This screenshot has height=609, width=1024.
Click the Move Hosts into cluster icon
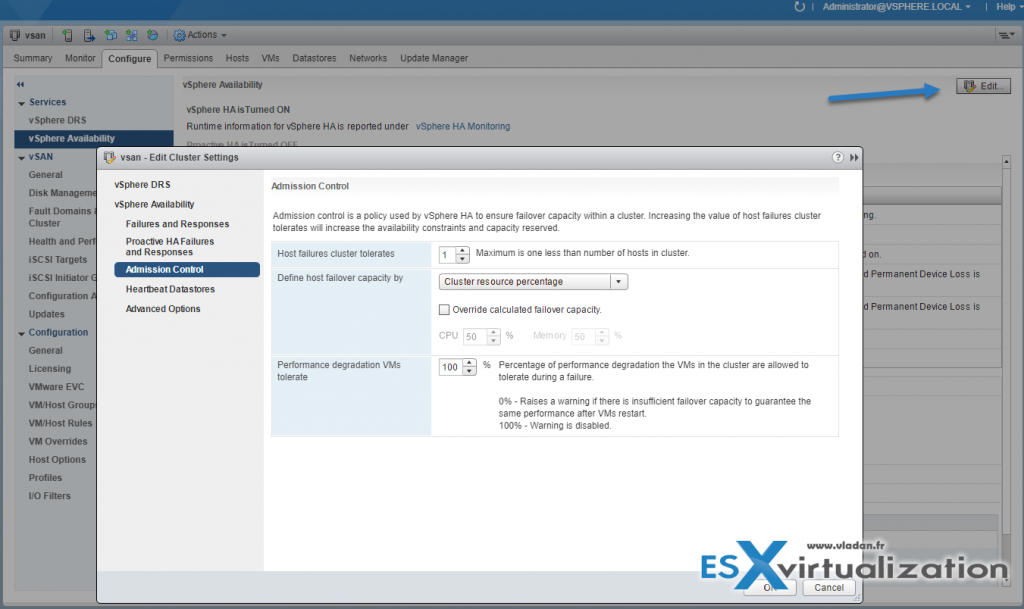click(x=89, y=35)
